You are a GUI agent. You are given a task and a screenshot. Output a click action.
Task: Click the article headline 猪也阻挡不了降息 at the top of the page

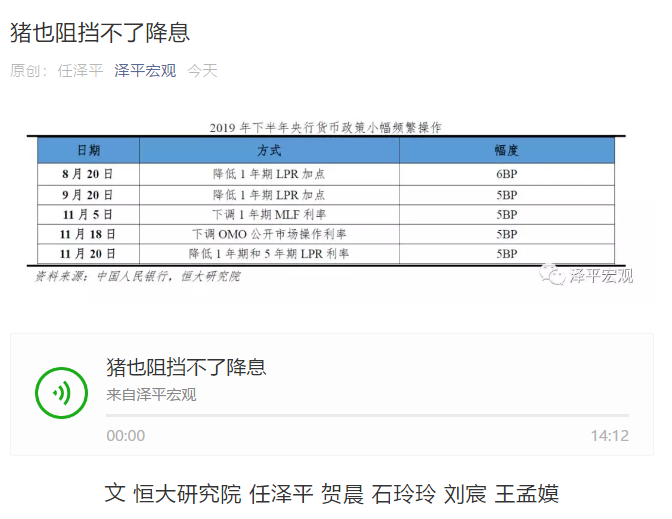coord(100,33)
